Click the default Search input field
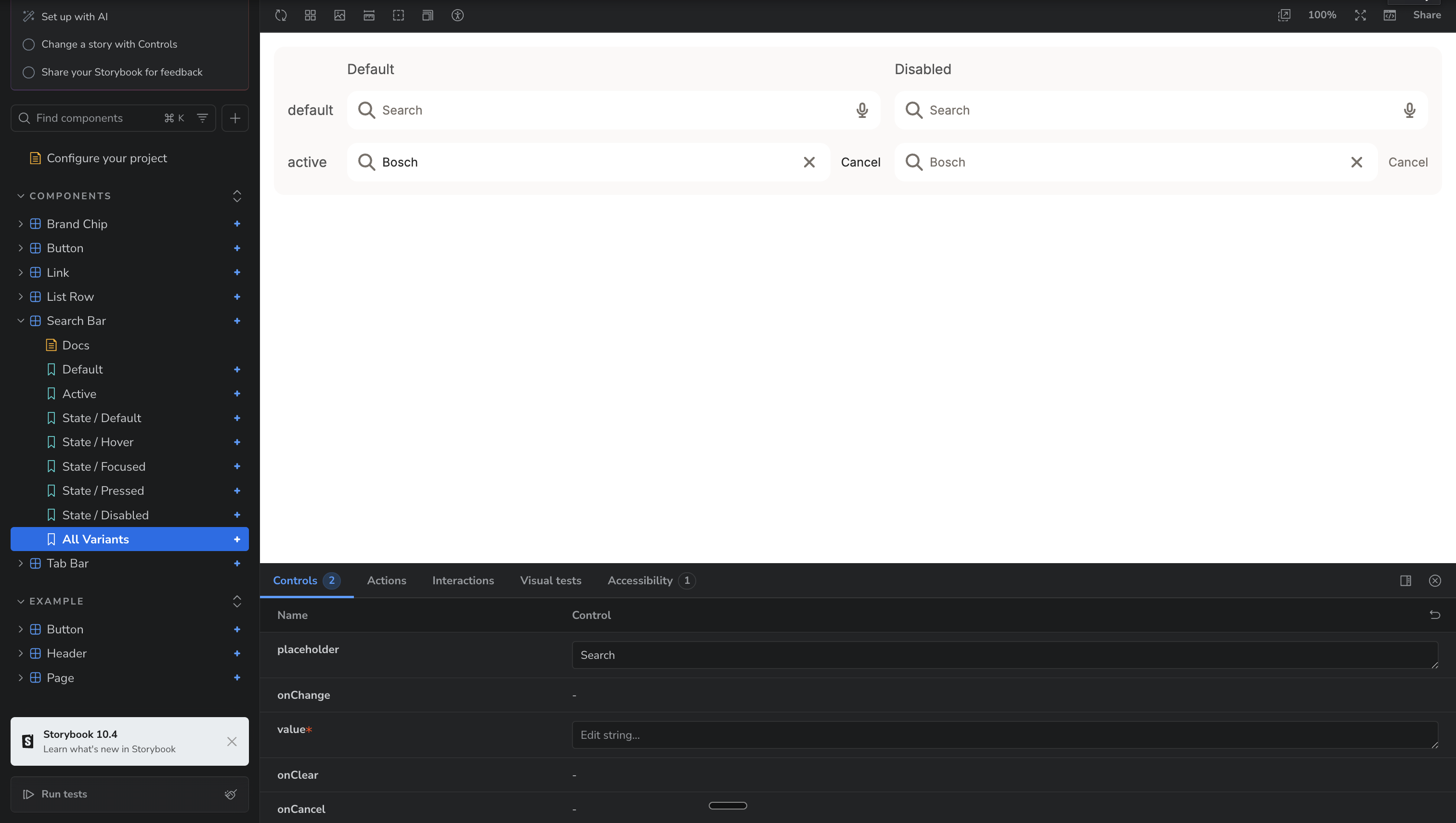This screenshot has width=1456, height=823. [613, 110]
